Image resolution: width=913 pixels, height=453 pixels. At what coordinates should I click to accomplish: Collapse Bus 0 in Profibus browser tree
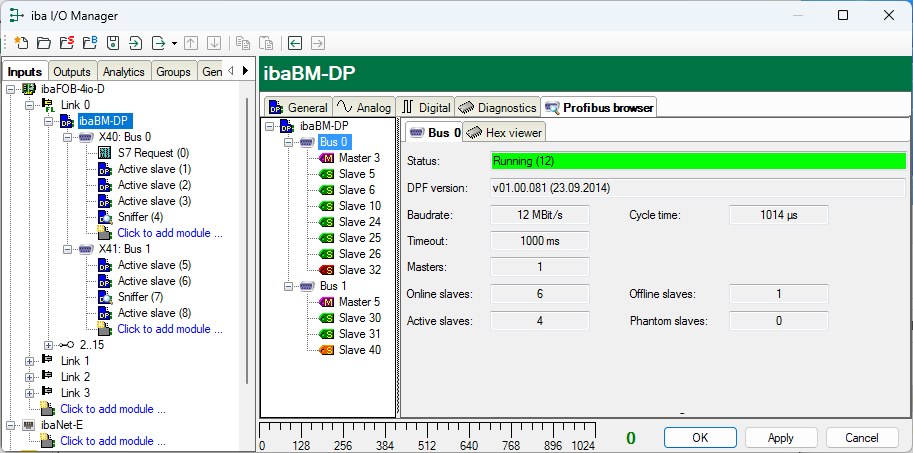(289, 142)
